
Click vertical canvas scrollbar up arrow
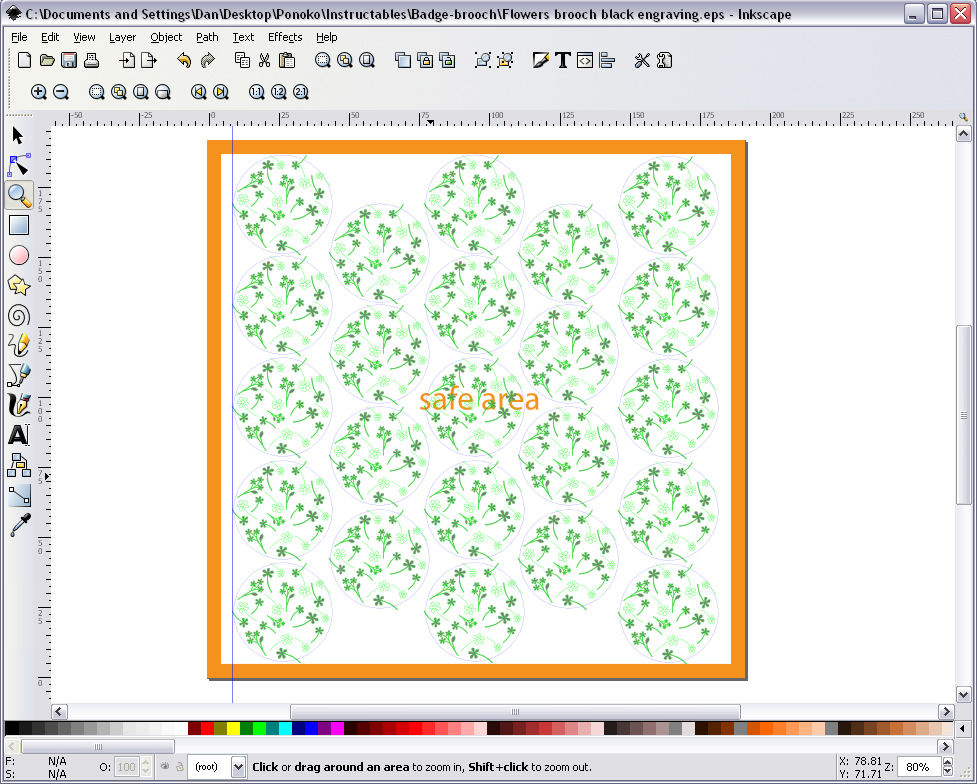point(963,133)
